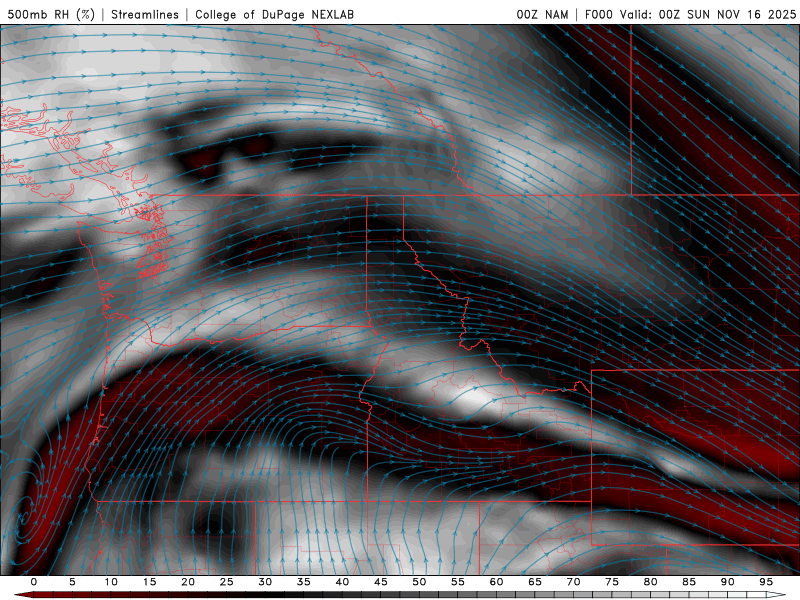800x600 pixels.
Task: Click the '65' value on humidity scale
Action: (535, 582)
